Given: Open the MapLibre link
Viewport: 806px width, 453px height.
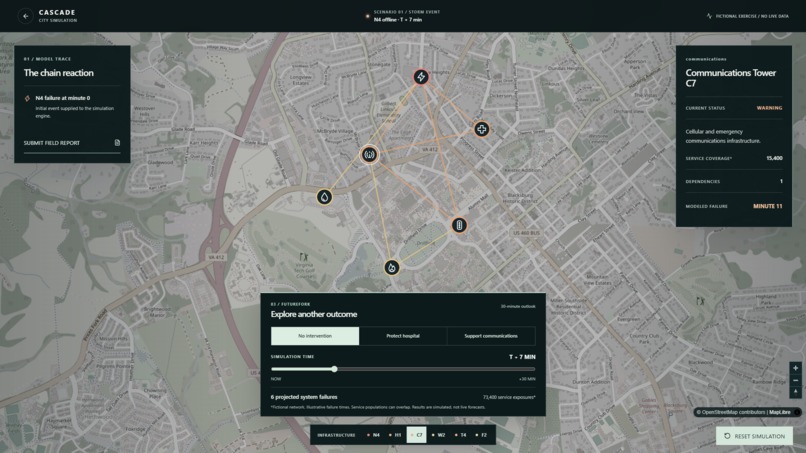Looking at the screenshot, I should coord(780,412).
